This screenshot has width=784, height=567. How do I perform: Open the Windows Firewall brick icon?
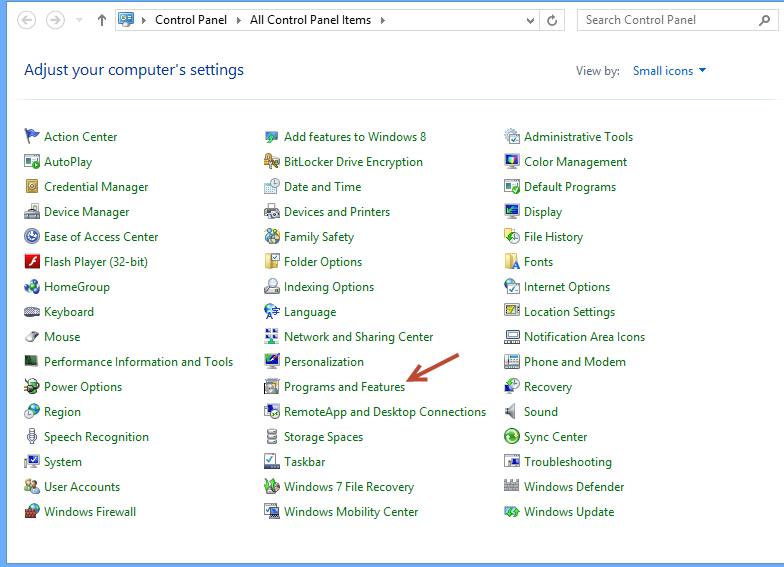pos(32,511)
